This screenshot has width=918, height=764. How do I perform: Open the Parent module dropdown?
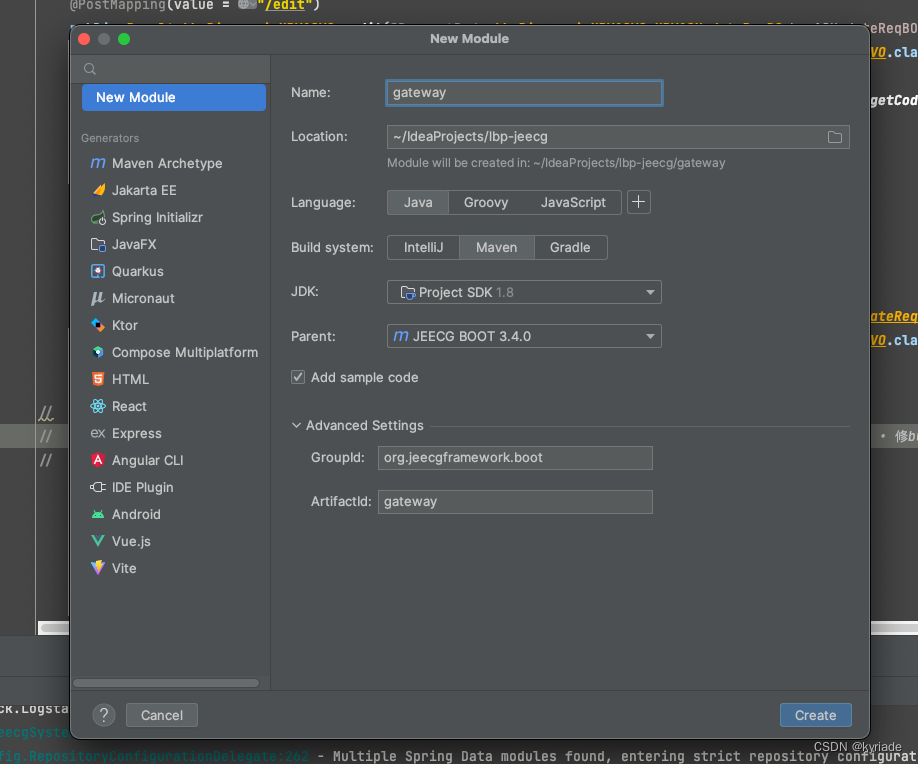tap(523, 336)
